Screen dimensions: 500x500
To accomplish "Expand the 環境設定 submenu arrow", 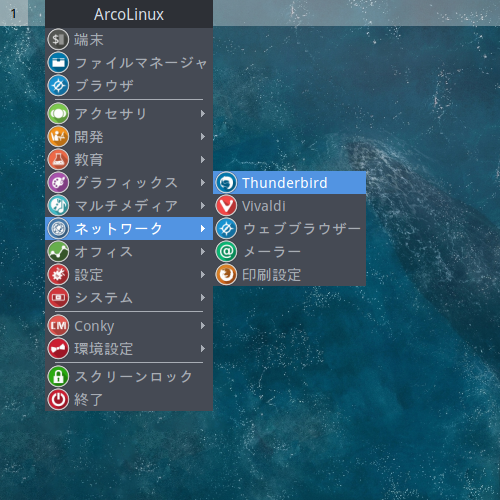I will coord(203,349).
